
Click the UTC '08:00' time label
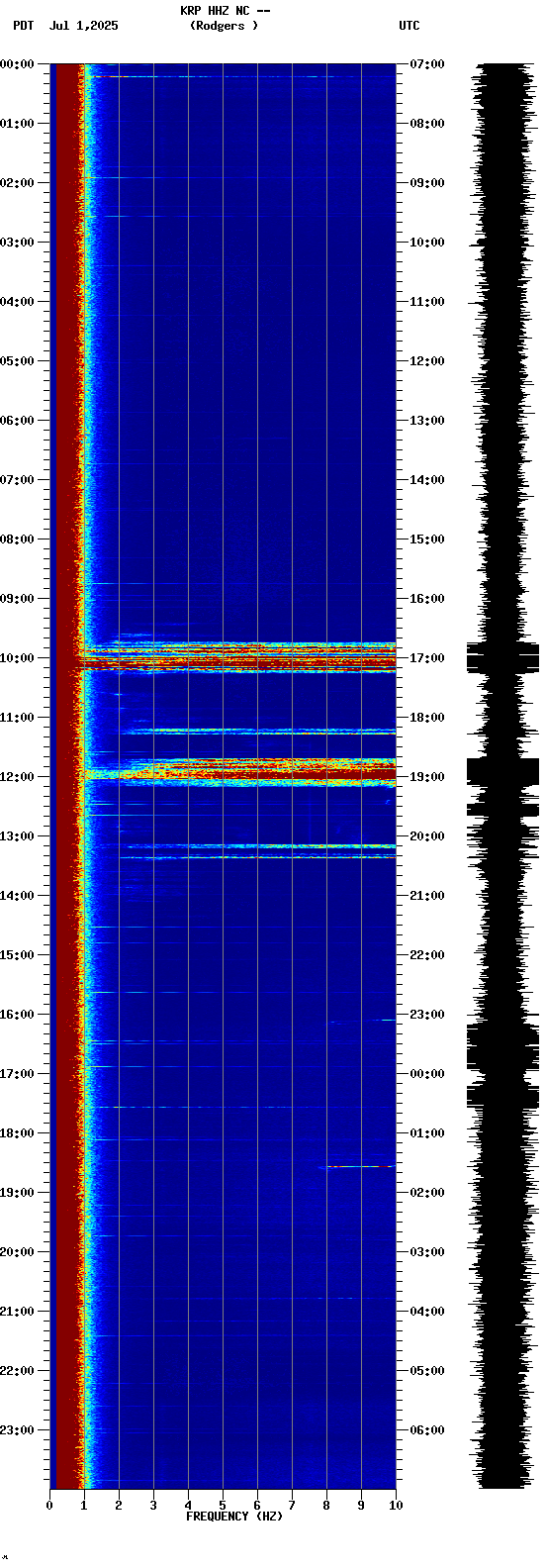[x=426, y=124]
